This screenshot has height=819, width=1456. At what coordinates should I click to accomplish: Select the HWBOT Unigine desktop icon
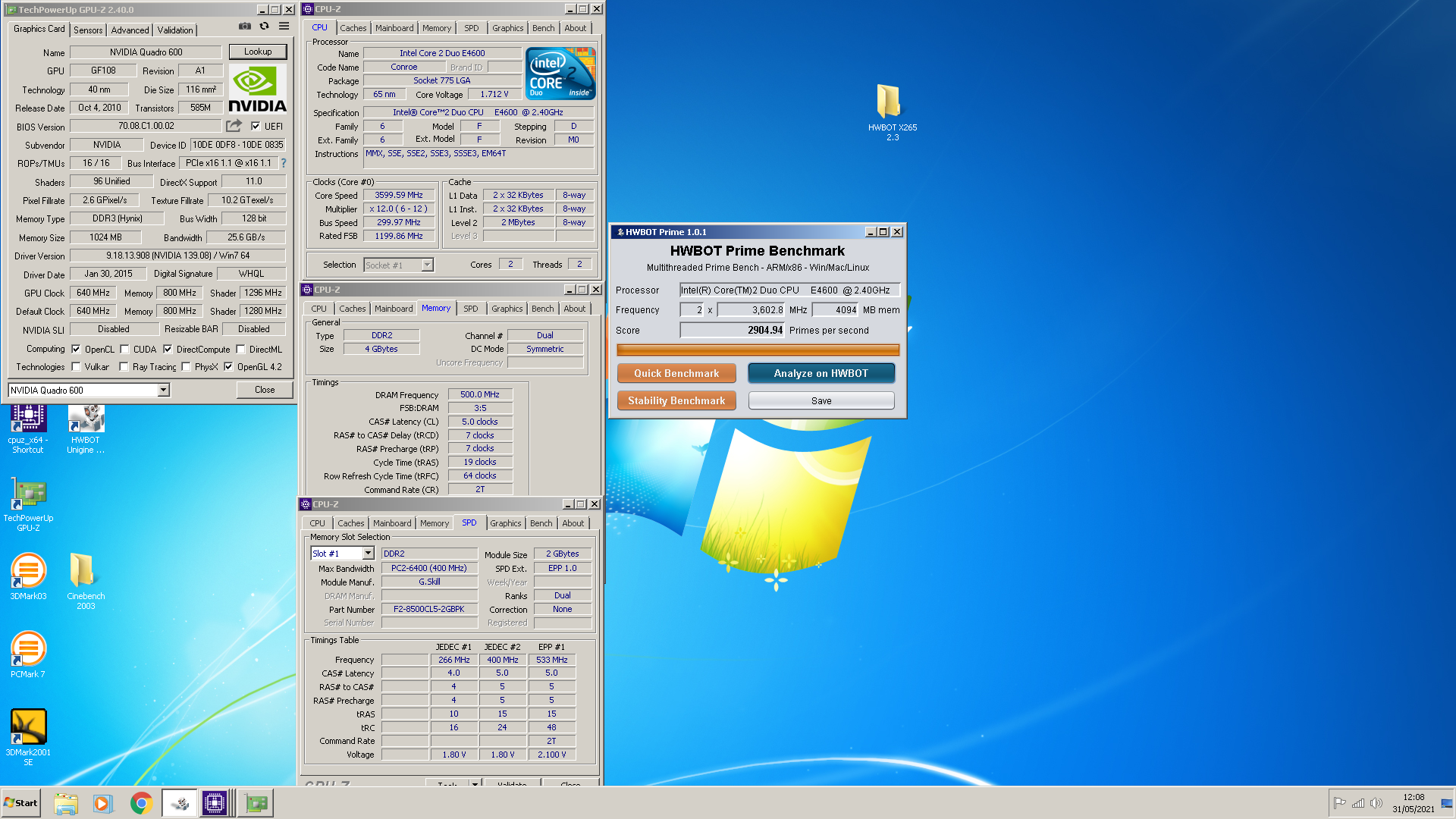coord(86,429)
